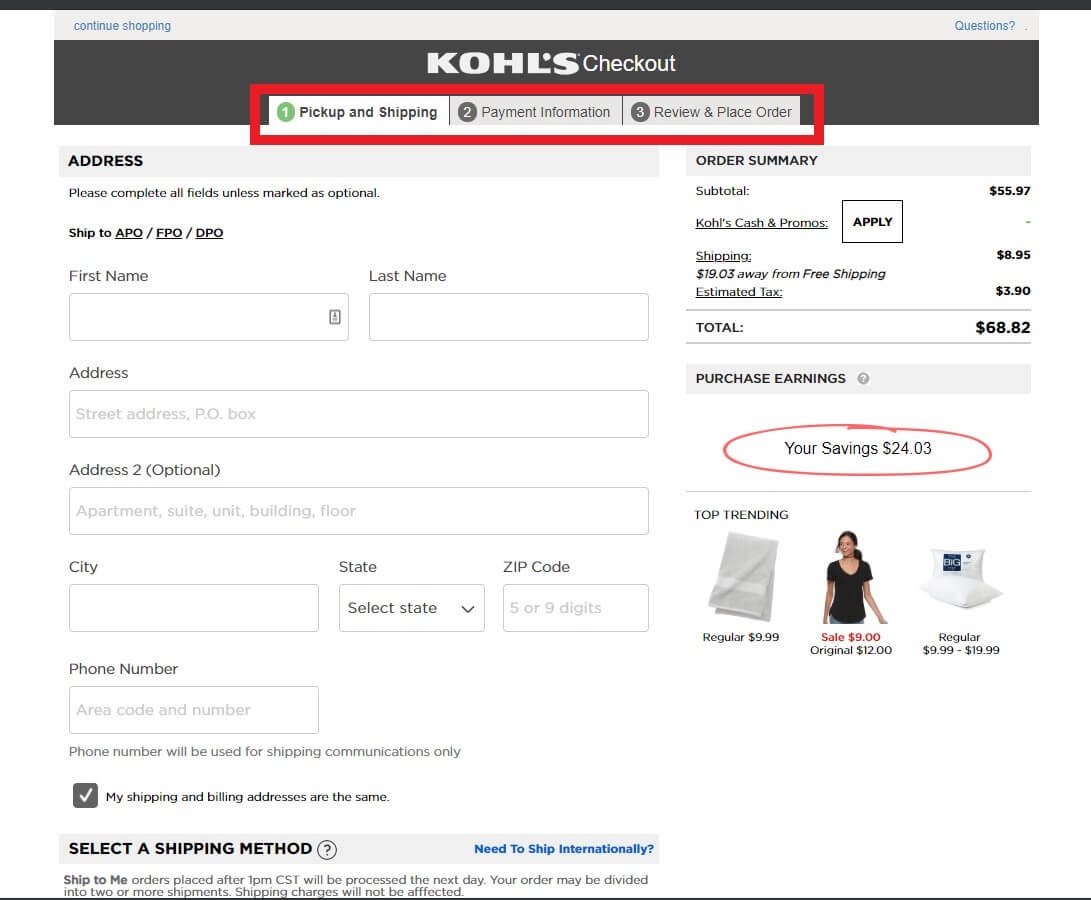Switch to Payment Information step tab
The width and height of the screenshot is (1091, 900).
click(535, 112)
